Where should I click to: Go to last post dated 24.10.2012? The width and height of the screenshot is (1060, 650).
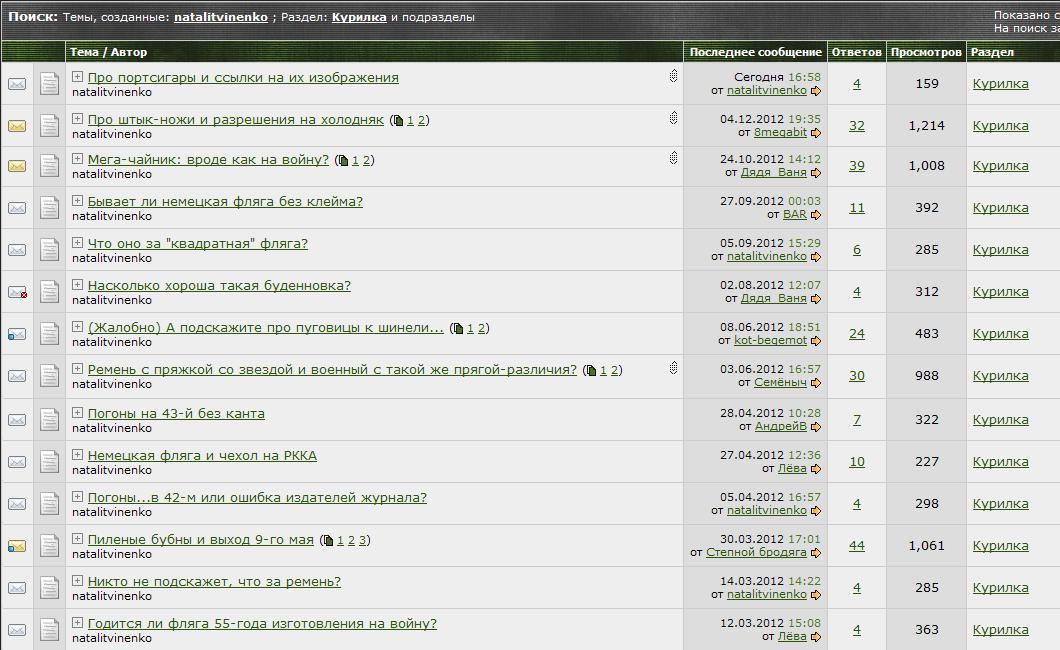[816, 173]
